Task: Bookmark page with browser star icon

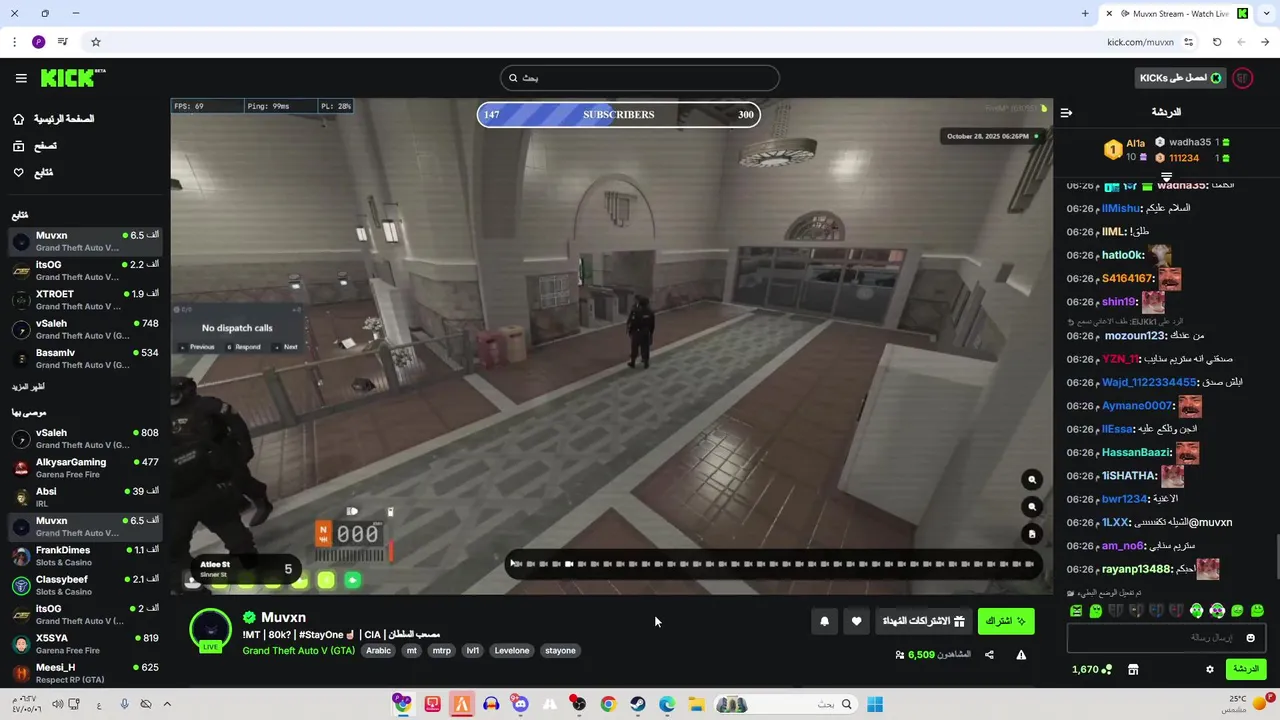Action: (96, 42)
